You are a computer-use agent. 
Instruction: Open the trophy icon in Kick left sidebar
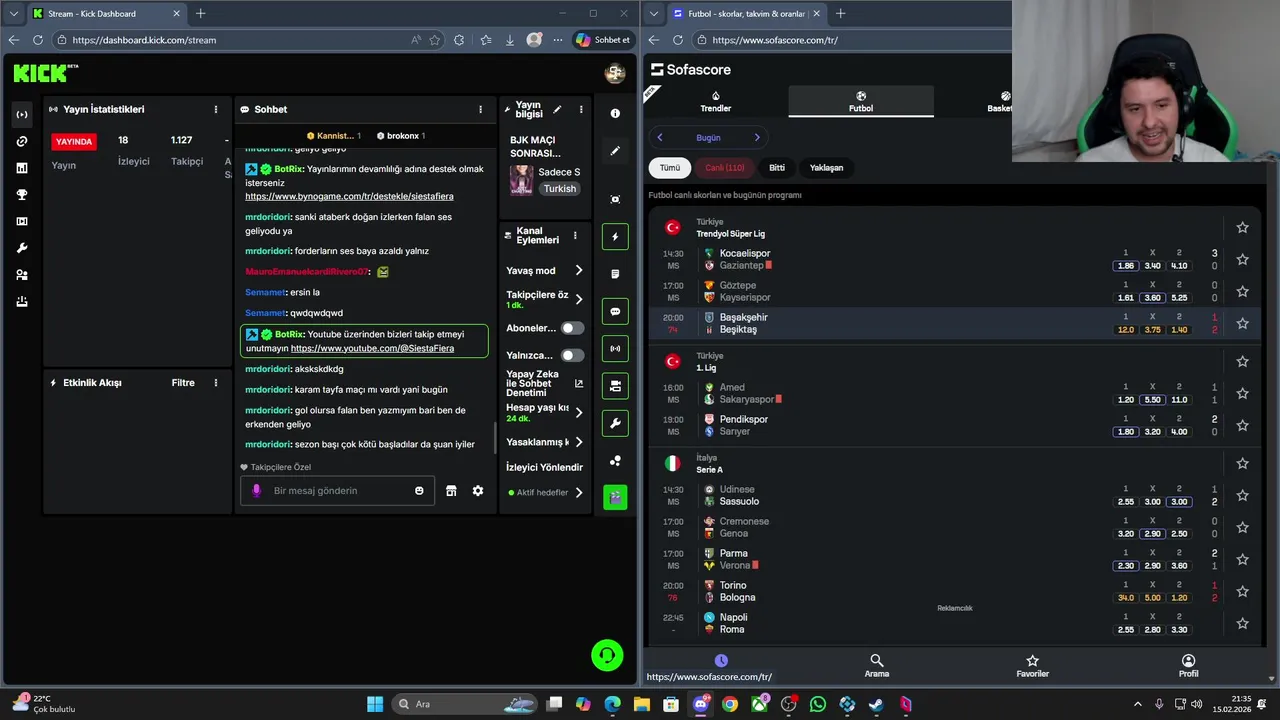coord(22,195)
